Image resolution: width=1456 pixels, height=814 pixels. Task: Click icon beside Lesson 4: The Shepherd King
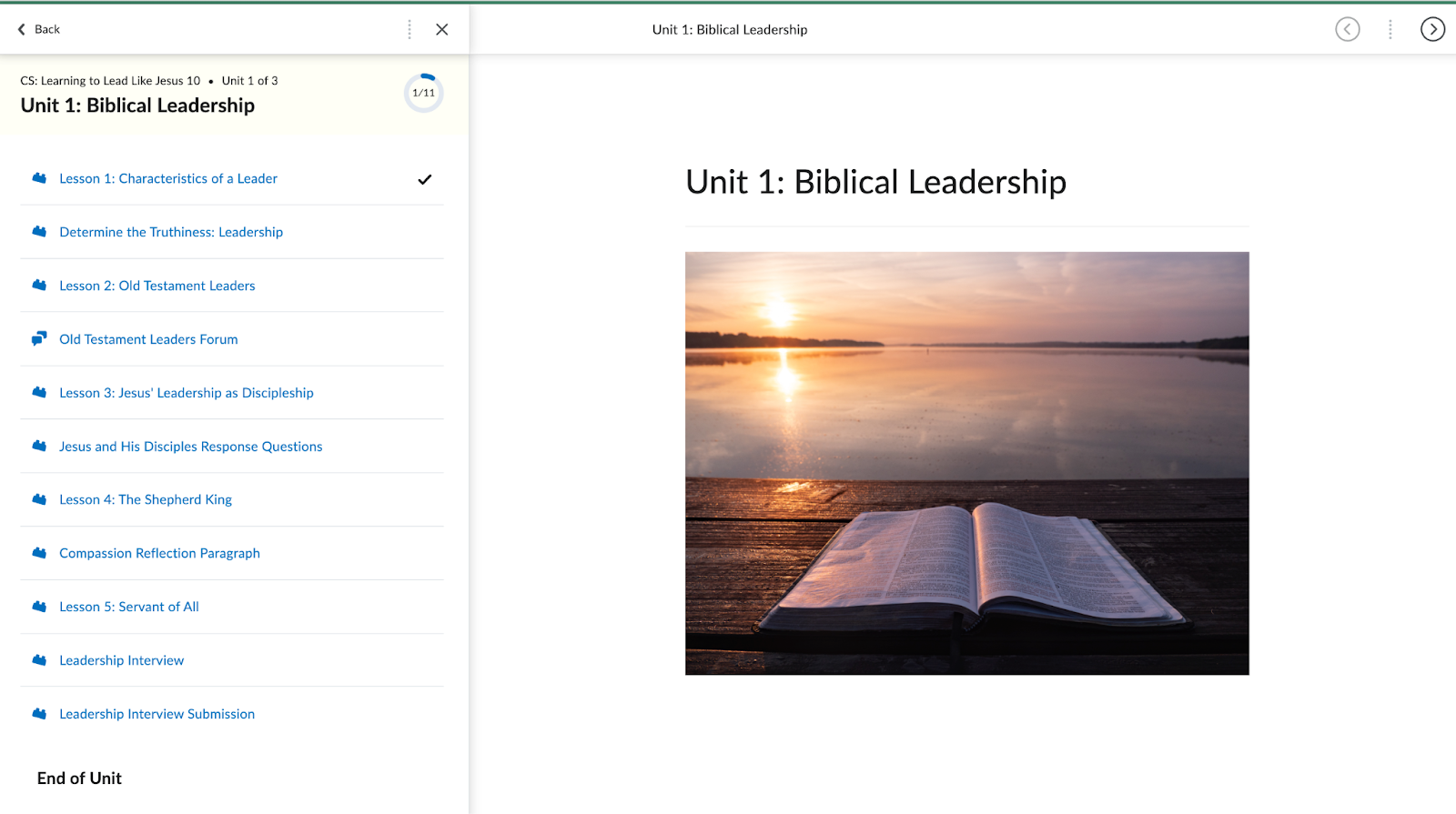(x=39, y=499)
